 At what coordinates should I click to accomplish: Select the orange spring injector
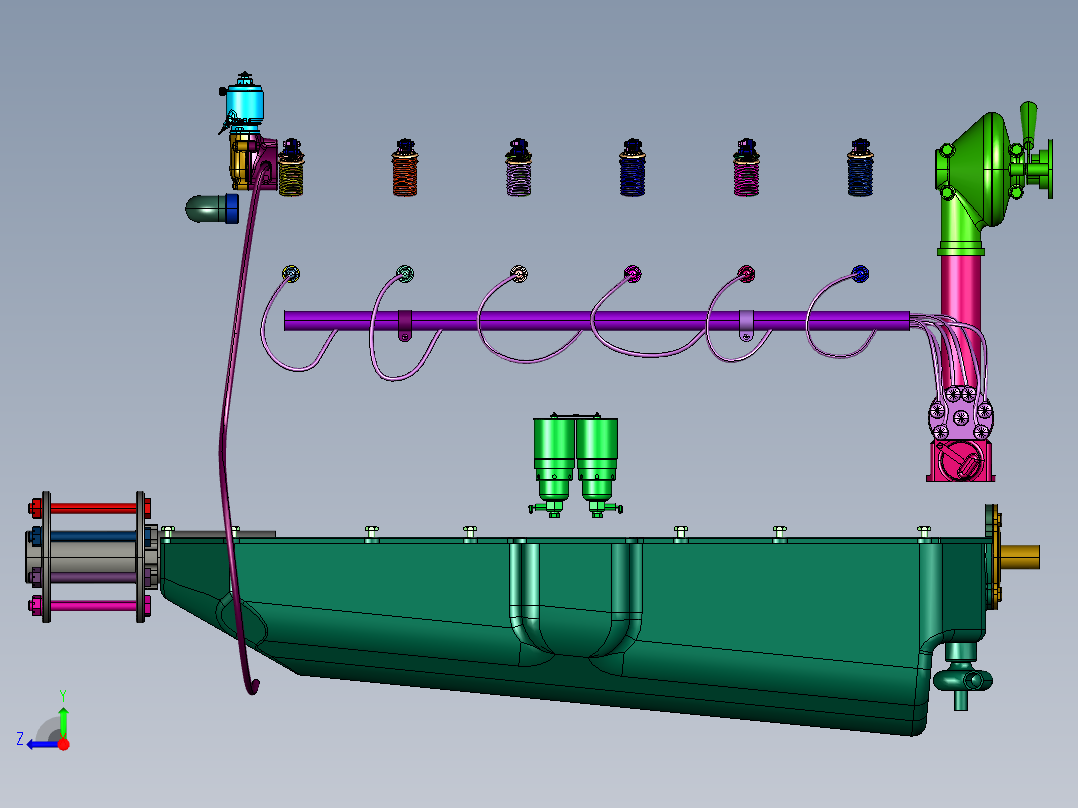pyautogui.click(x=405, y=168)
